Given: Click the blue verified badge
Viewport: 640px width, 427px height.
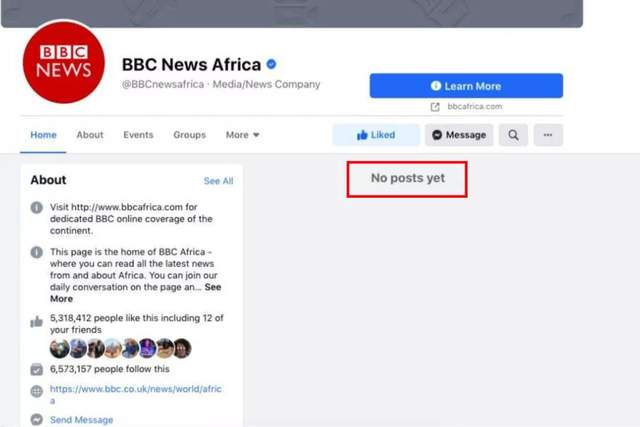Looking at the screenshot, I should [x=271, y=65].
